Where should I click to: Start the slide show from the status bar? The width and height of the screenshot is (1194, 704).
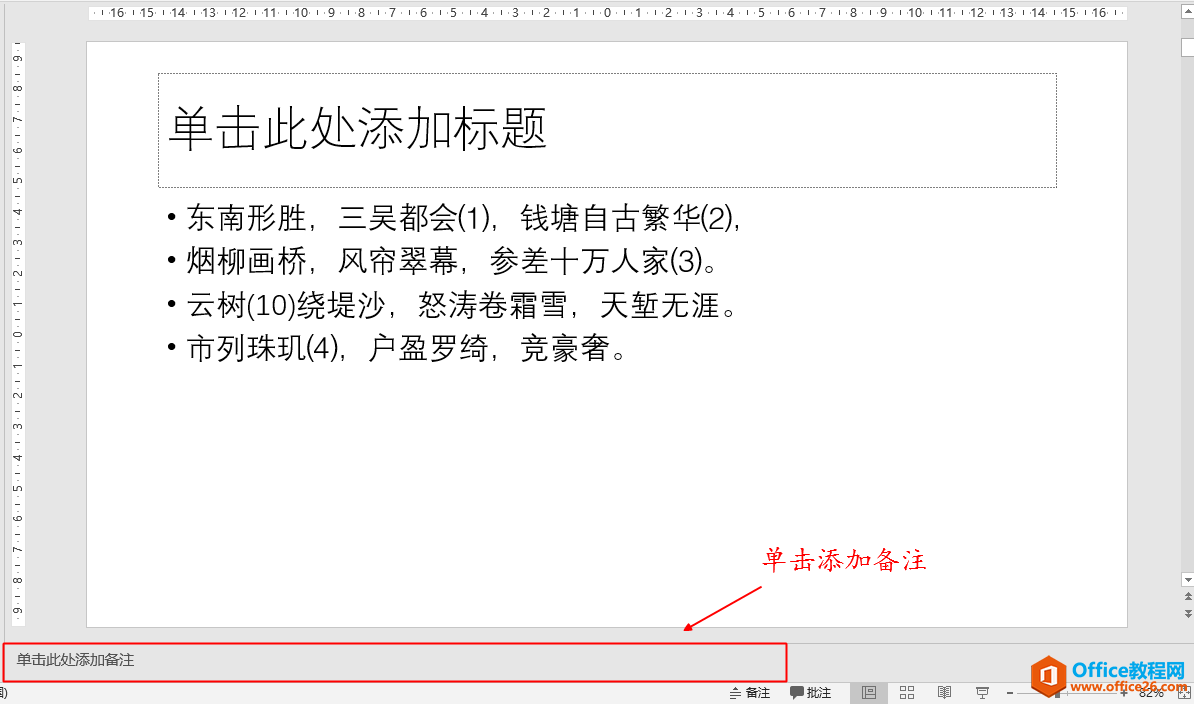[x=982, y=693]
